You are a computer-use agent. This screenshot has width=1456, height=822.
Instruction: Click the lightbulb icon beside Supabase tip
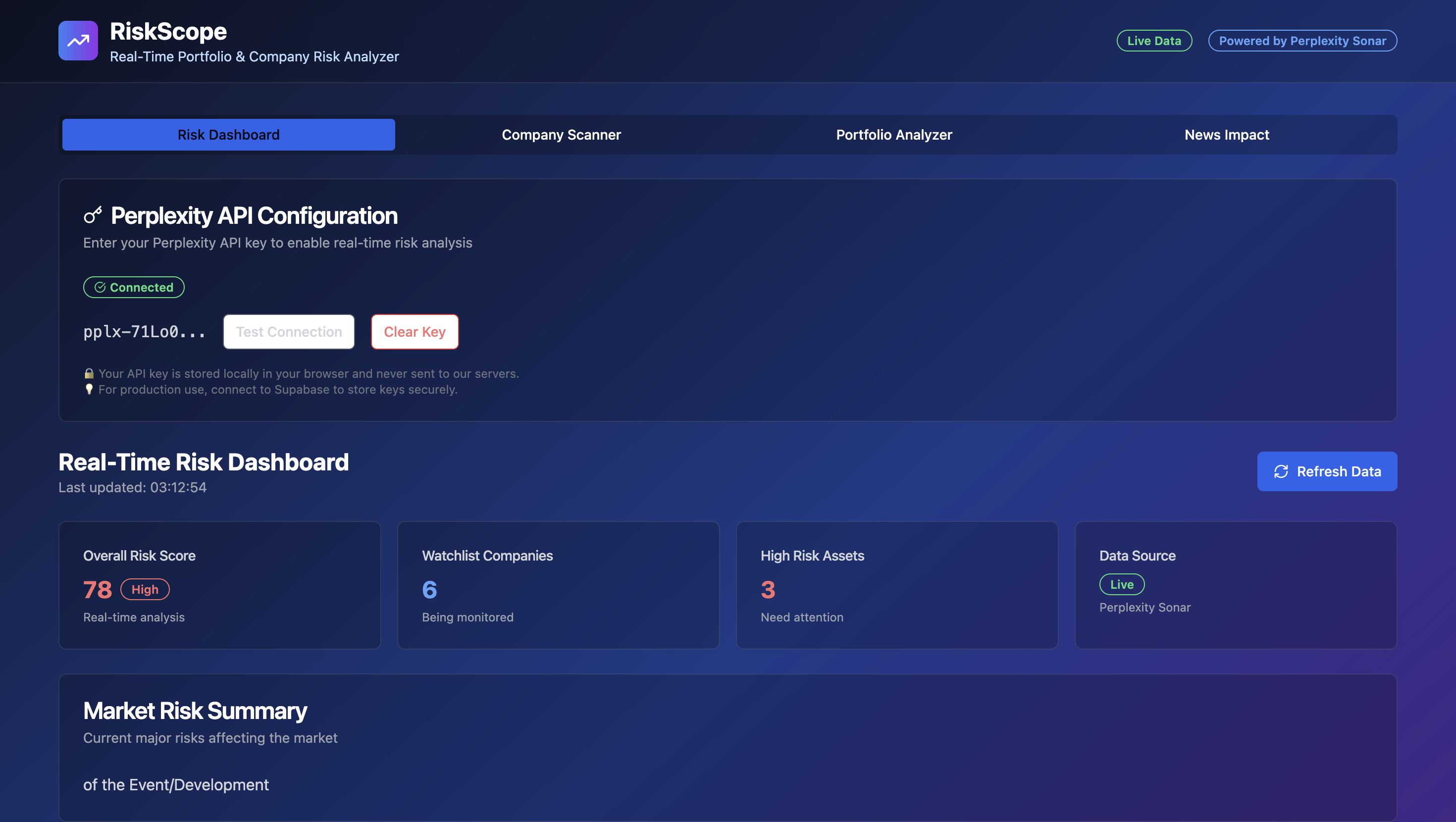(89, 390)
